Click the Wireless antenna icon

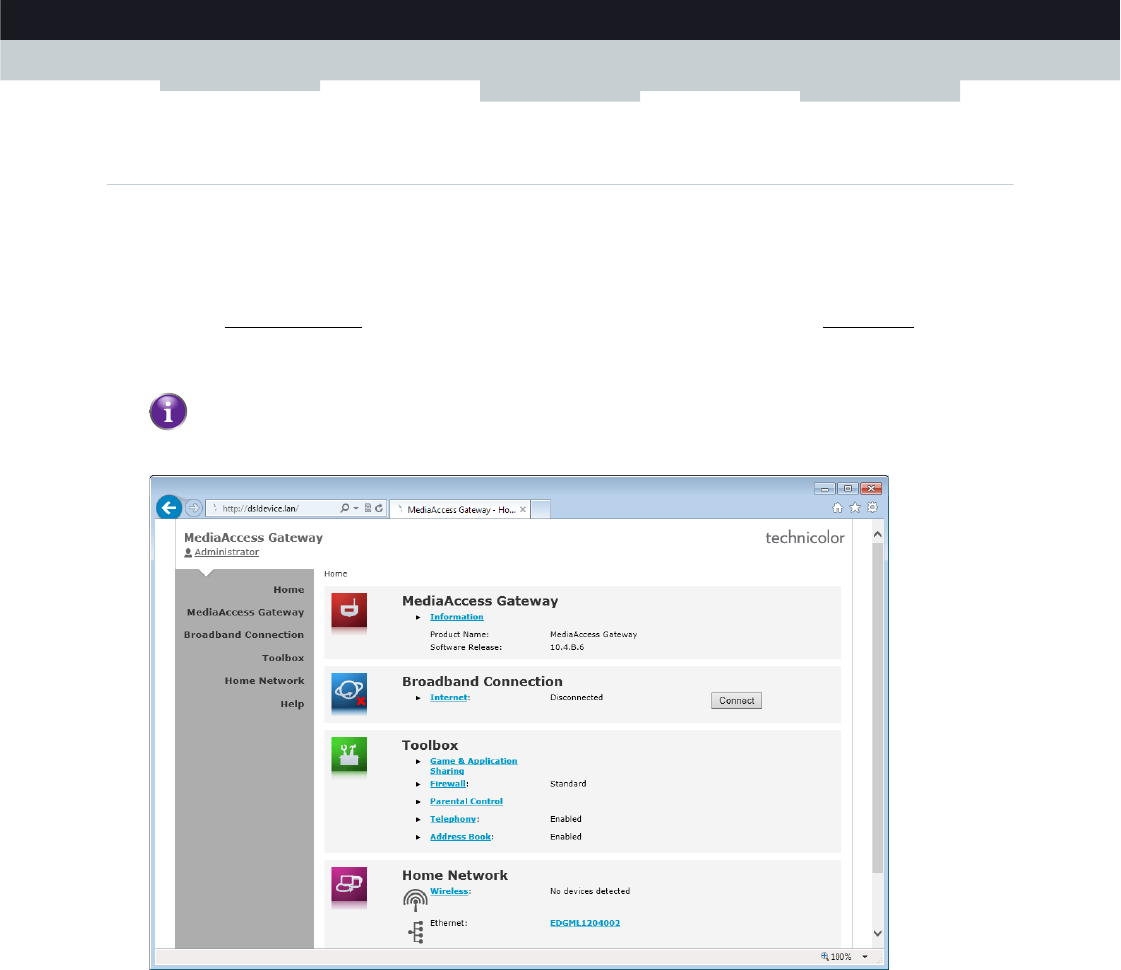point(415,900)
